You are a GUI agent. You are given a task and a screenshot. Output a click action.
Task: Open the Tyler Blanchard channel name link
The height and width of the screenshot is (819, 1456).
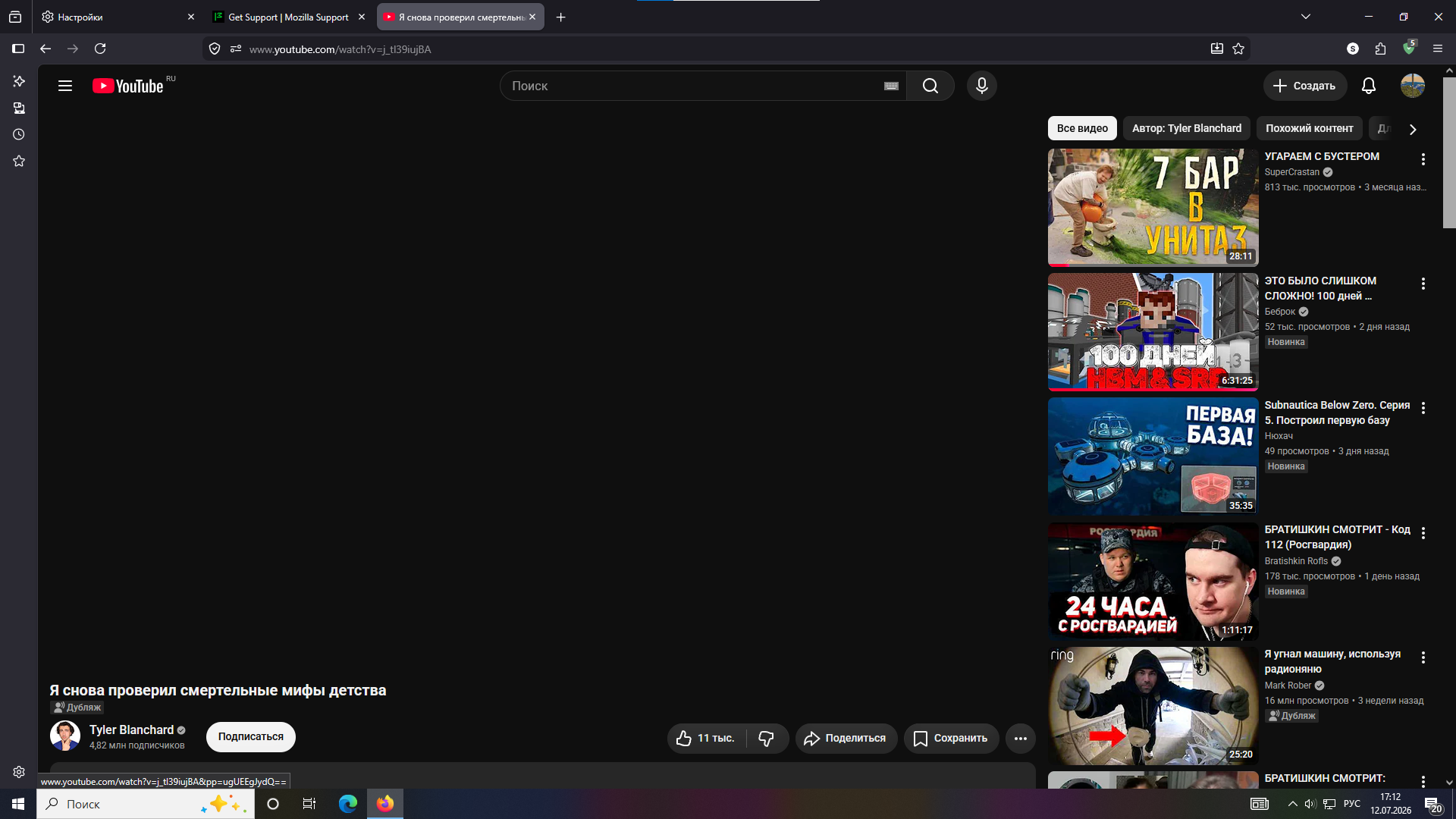131,730
